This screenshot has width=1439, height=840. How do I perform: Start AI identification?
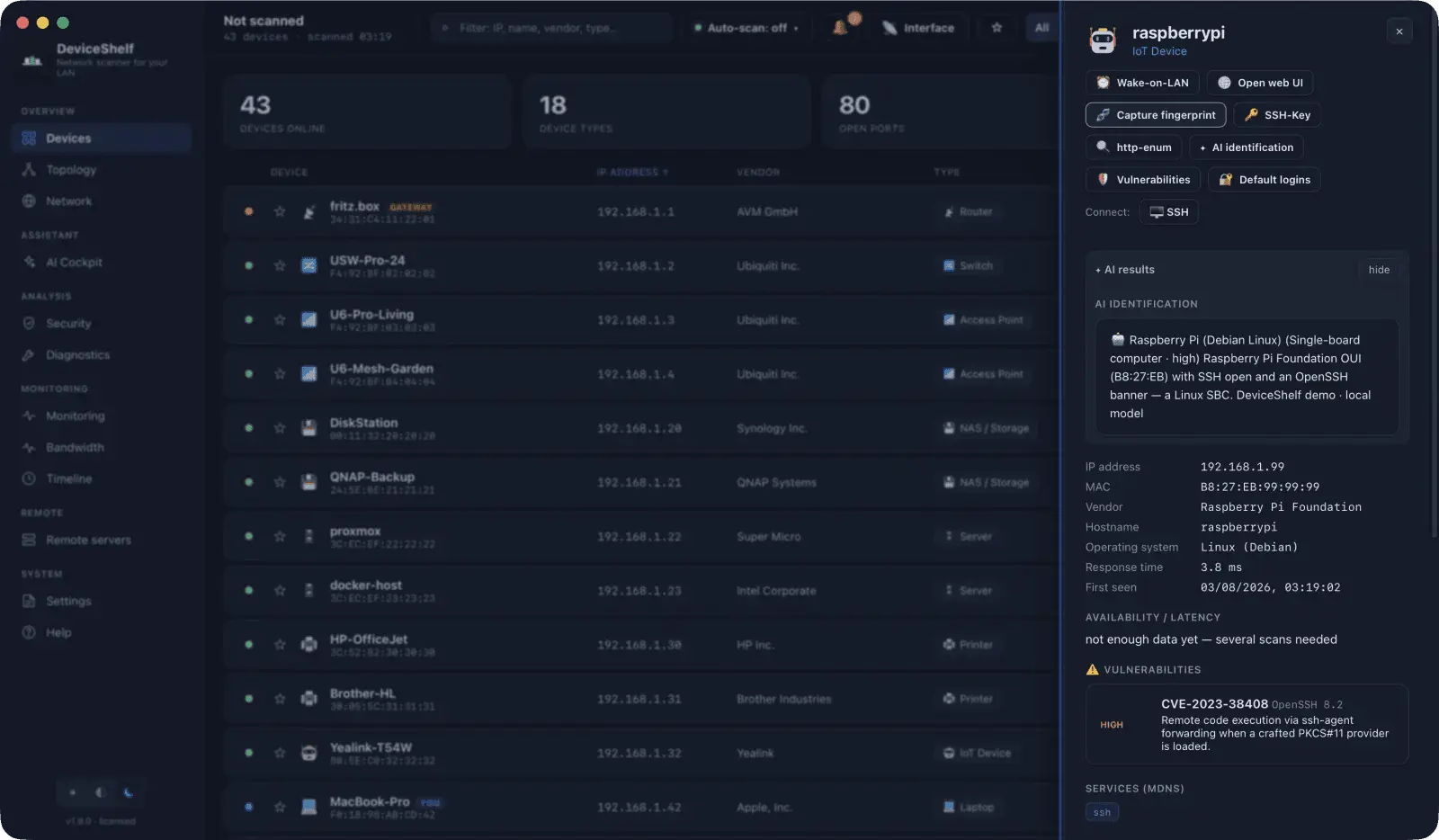pyautogui.click(x=1246, y=147)
